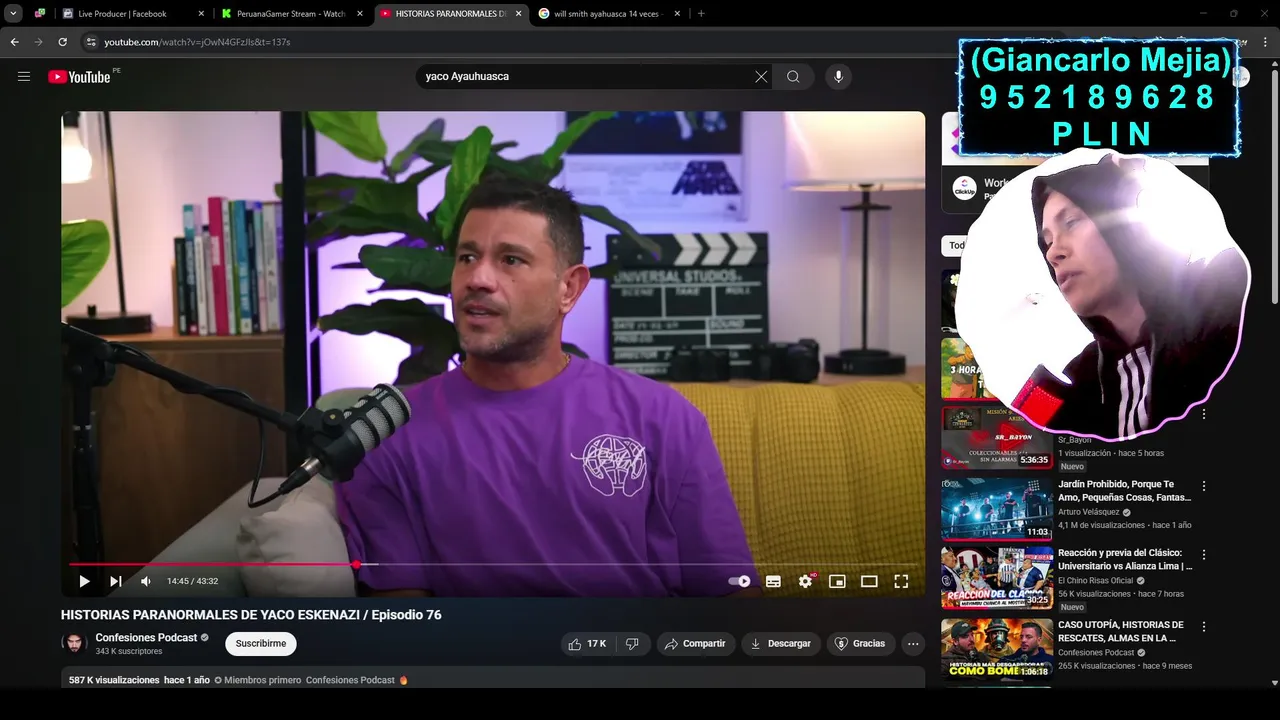The height and width of the screenshot is (720, 1280).
Task: Open the Sr_Bayon 5:36:35 video thumbnail
Action: 996,438
